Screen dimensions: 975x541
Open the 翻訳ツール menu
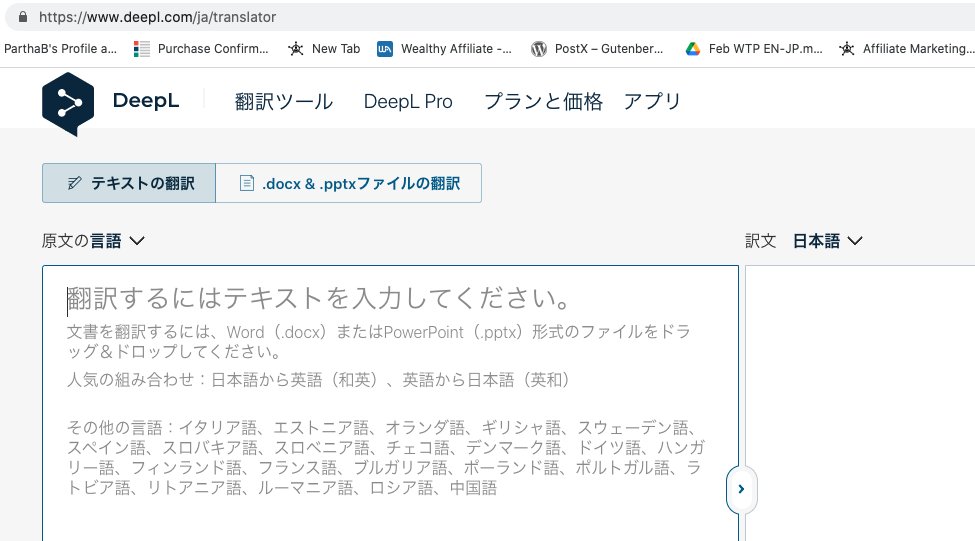coord(284,101)
